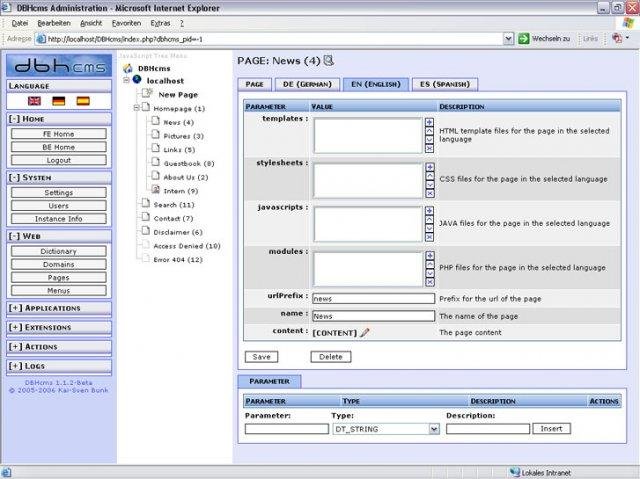This screenshot has width=640, height=479.
Task: Open the DT_STRING type dropdown
Action: (434, 429)
